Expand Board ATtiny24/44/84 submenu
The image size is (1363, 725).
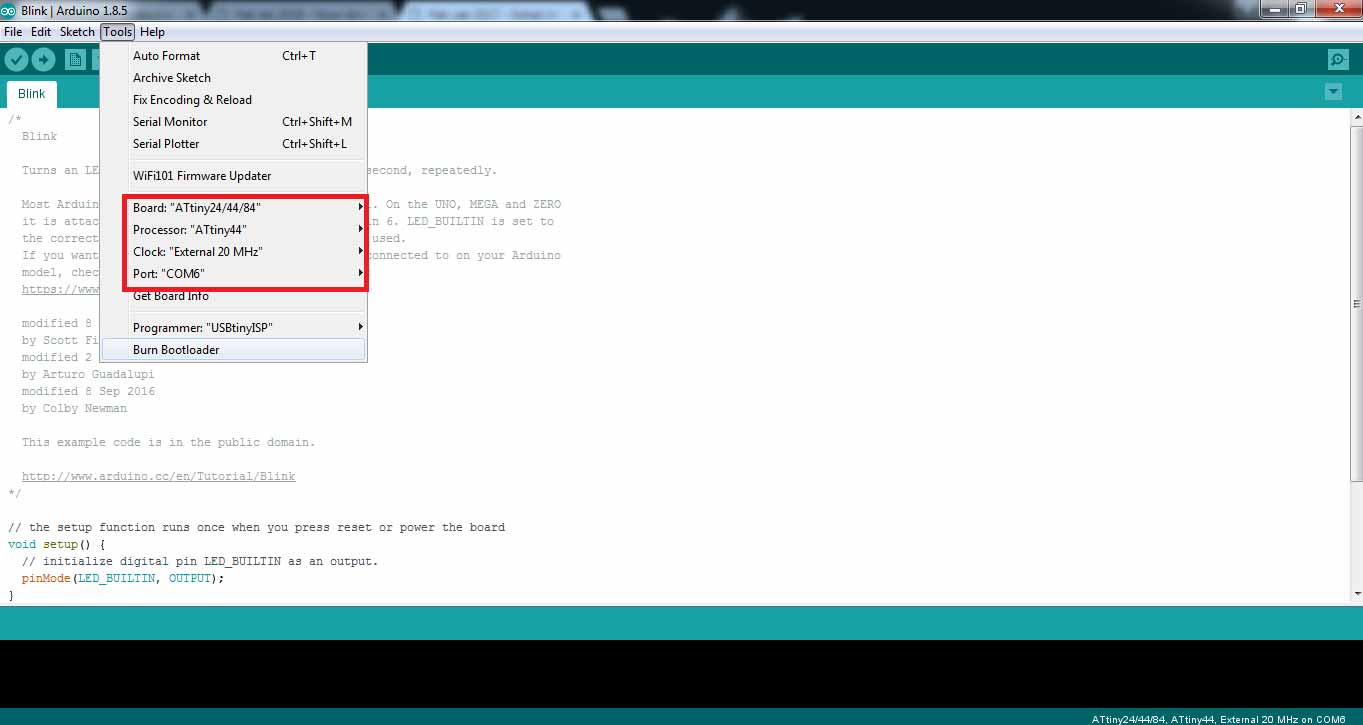click(234, 208)
